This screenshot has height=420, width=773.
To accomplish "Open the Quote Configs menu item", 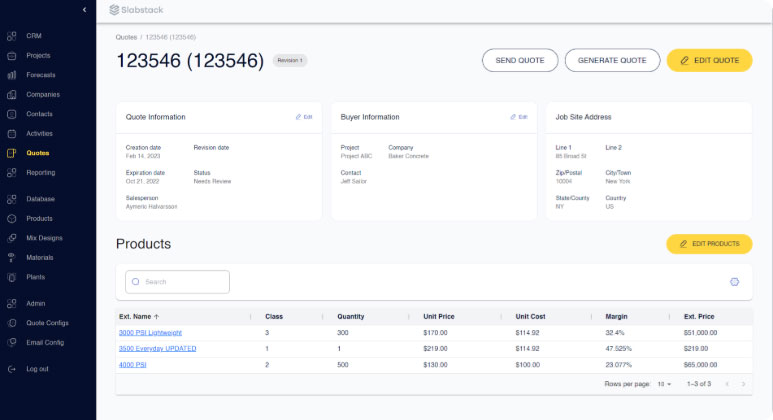I will (x=47, y=323).
